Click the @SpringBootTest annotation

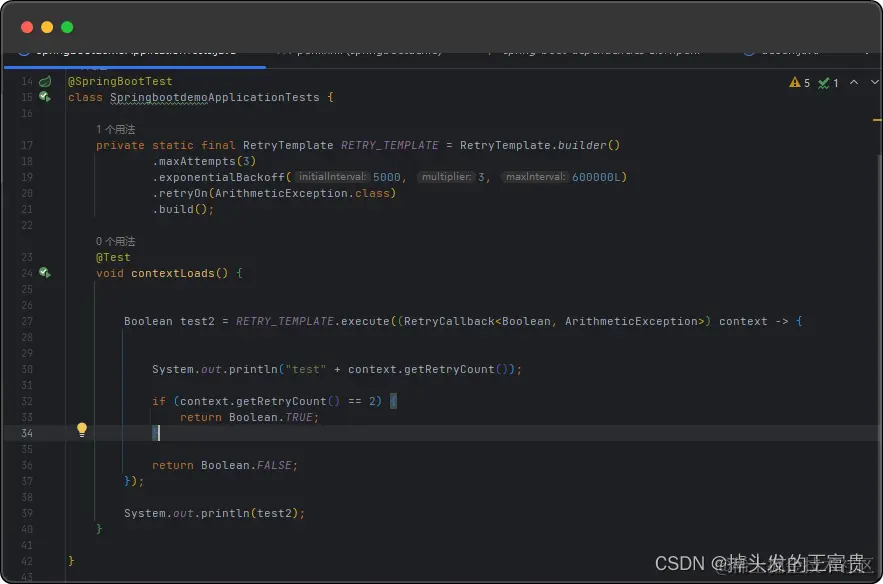(120, 81)
